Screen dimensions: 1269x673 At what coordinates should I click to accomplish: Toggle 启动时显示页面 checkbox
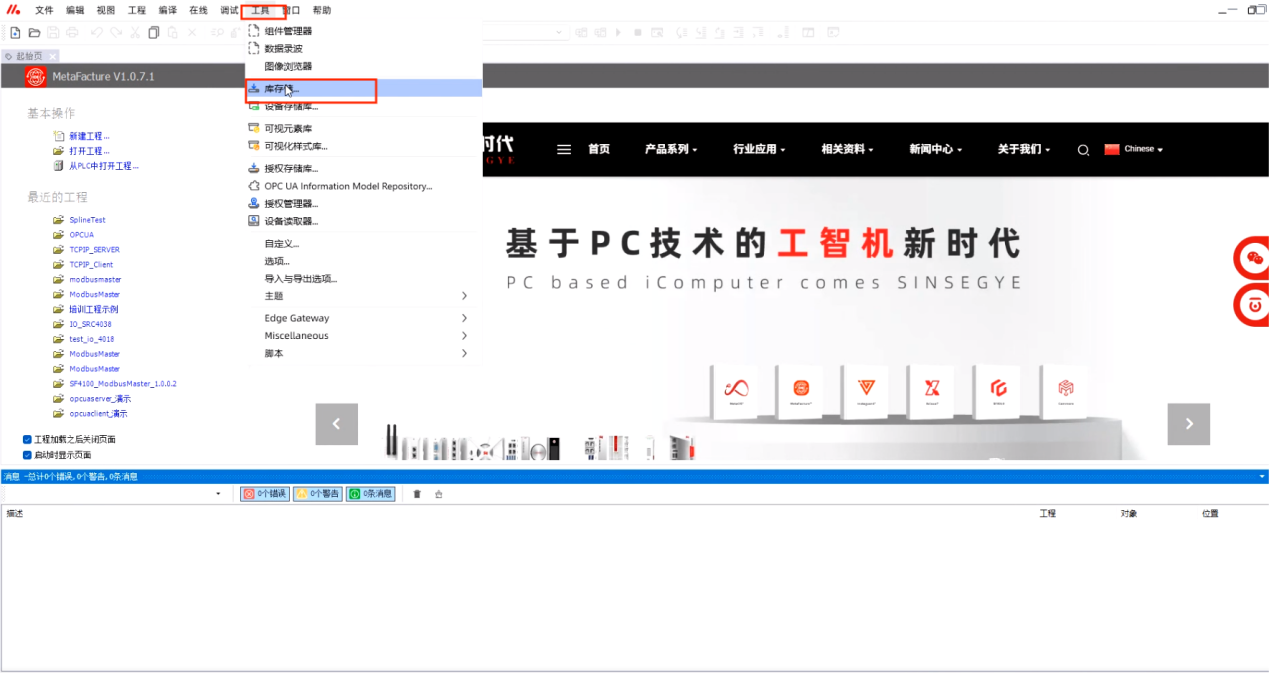click(x=27, y=455)
